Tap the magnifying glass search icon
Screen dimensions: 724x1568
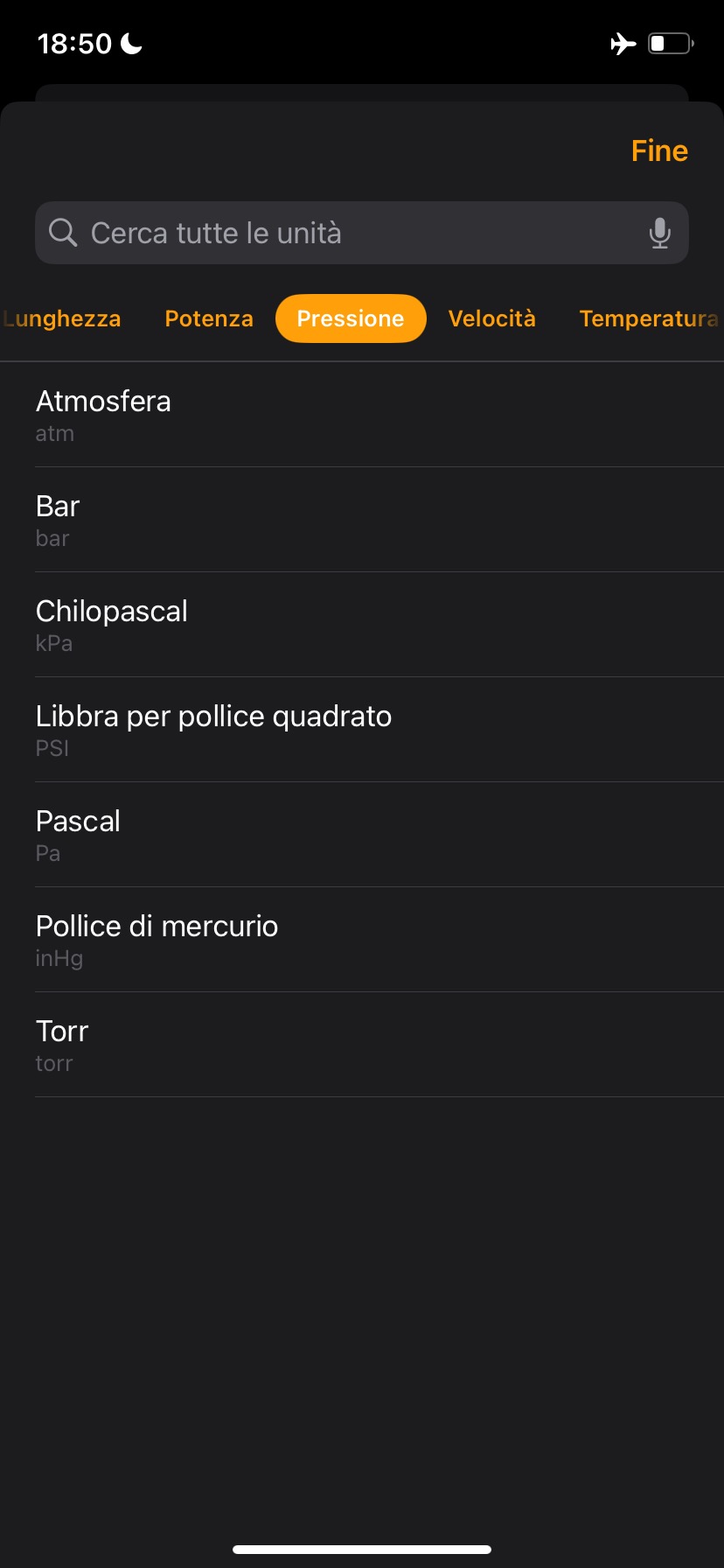pos(63,233)
